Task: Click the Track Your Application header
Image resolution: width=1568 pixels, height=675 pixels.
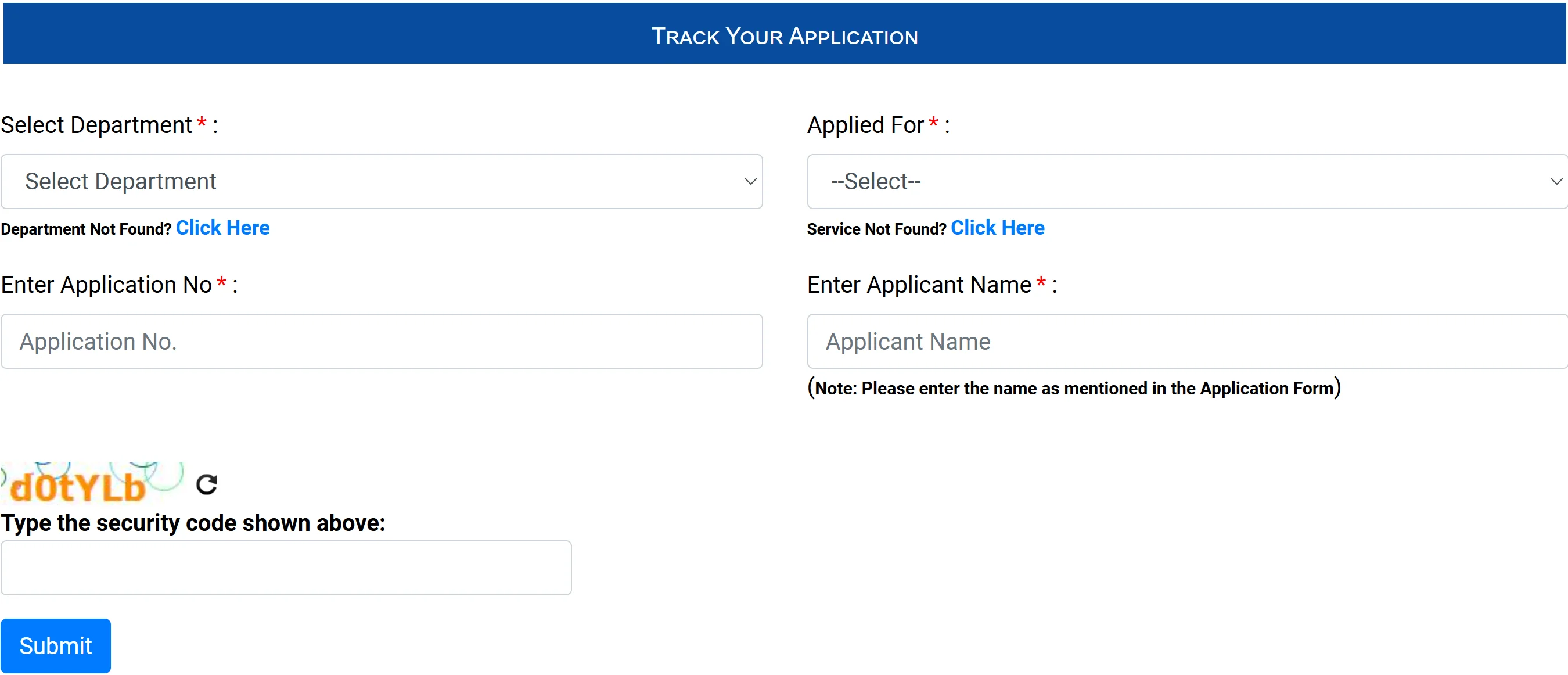Action: [x=784, y=35]
